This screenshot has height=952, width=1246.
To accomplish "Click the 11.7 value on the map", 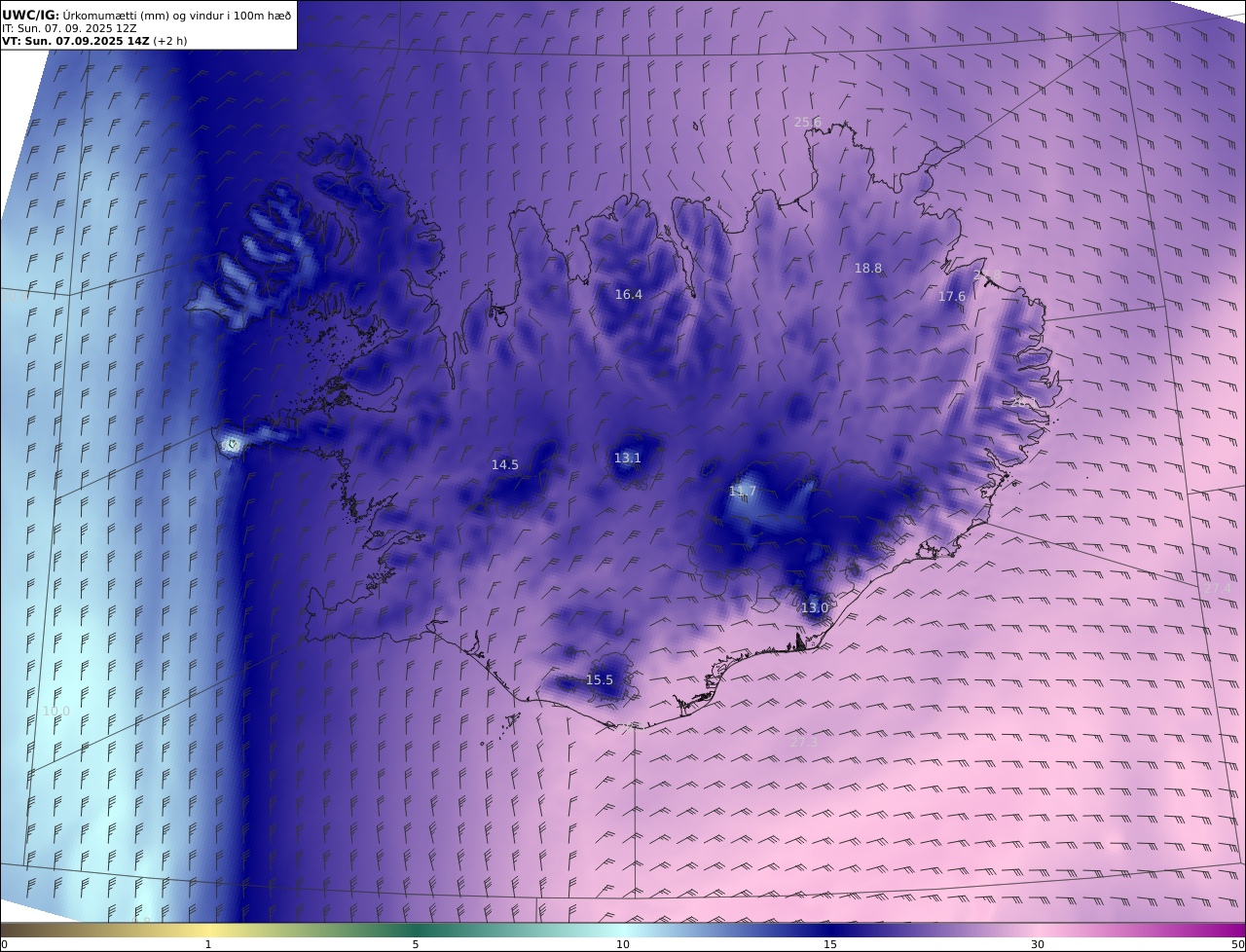I will 743,491.
